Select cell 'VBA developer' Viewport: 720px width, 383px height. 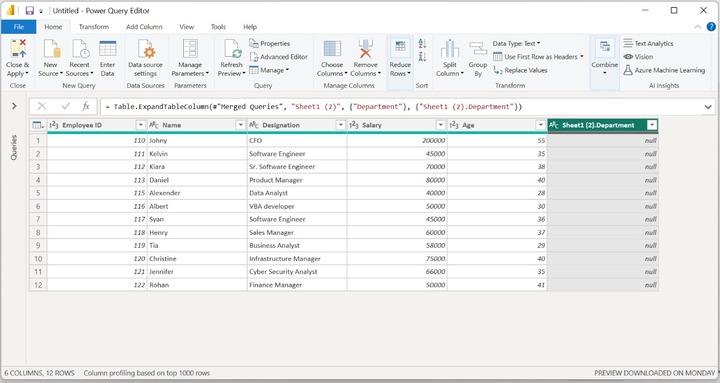[x=297, y=206]
